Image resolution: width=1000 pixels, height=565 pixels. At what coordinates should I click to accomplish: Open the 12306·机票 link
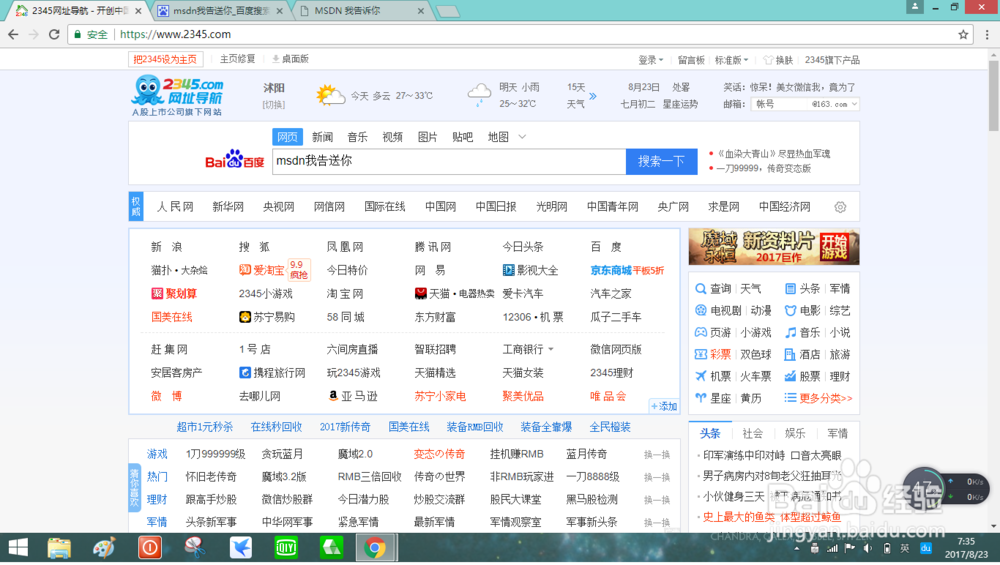point(533,317)
